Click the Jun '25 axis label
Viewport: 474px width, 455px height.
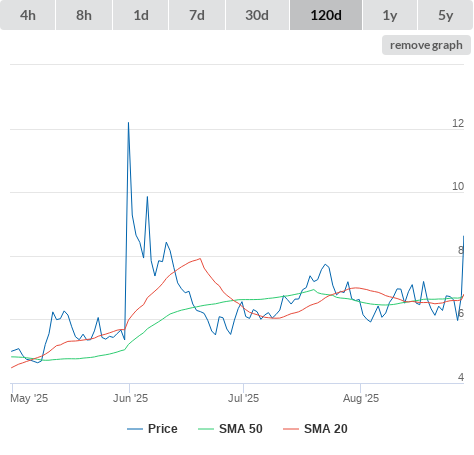(x=130, y=398)
